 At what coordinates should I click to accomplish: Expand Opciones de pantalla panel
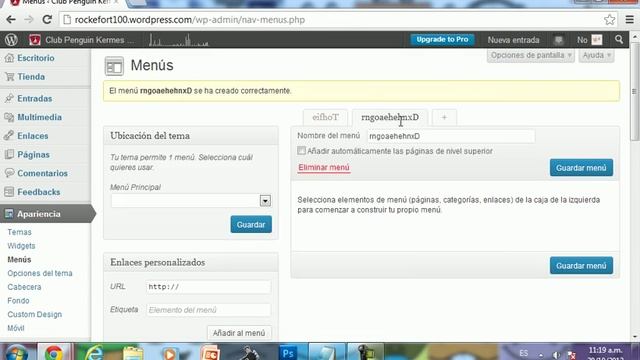531,56
